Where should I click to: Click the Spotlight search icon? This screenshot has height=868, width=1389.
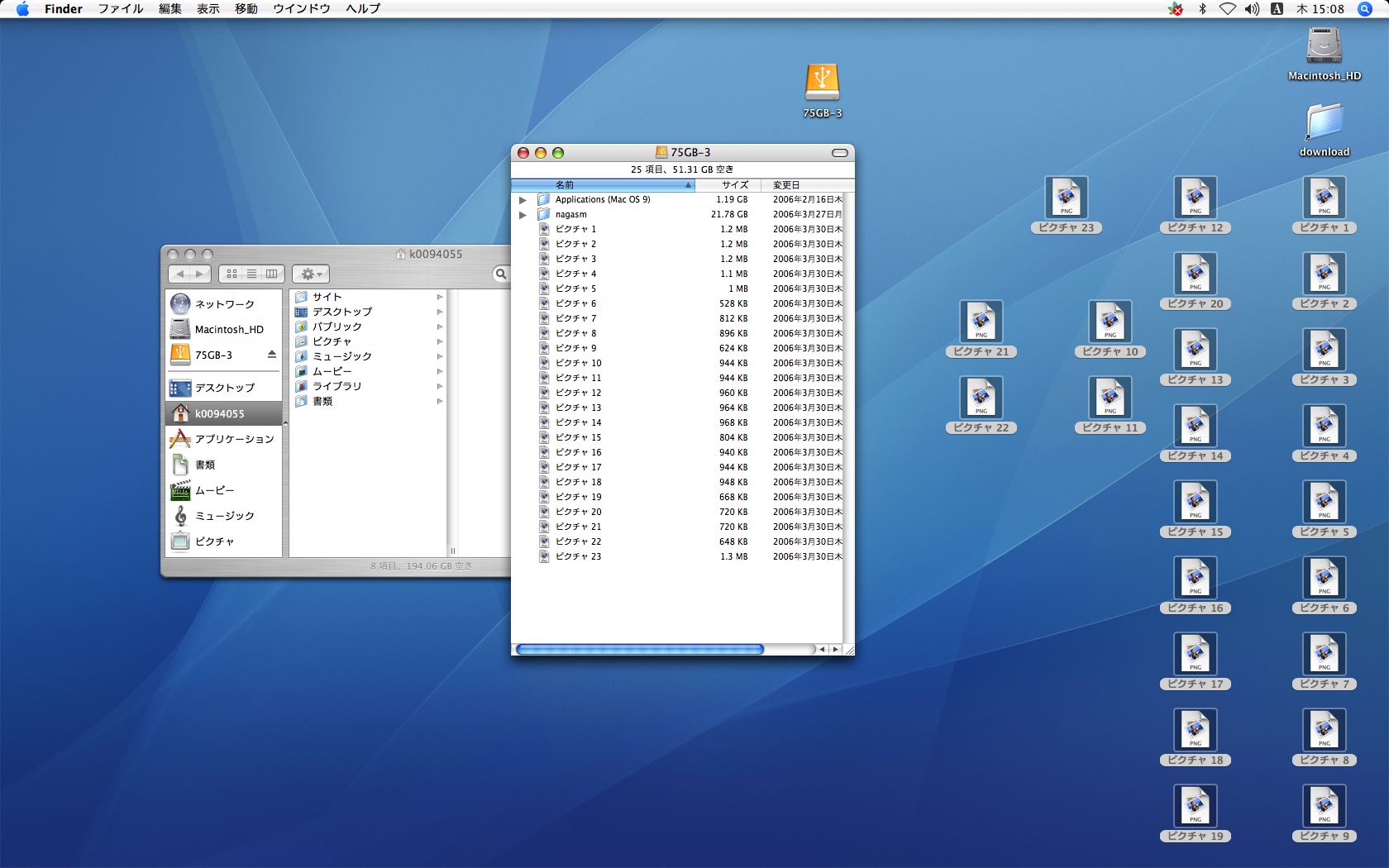1365,9
